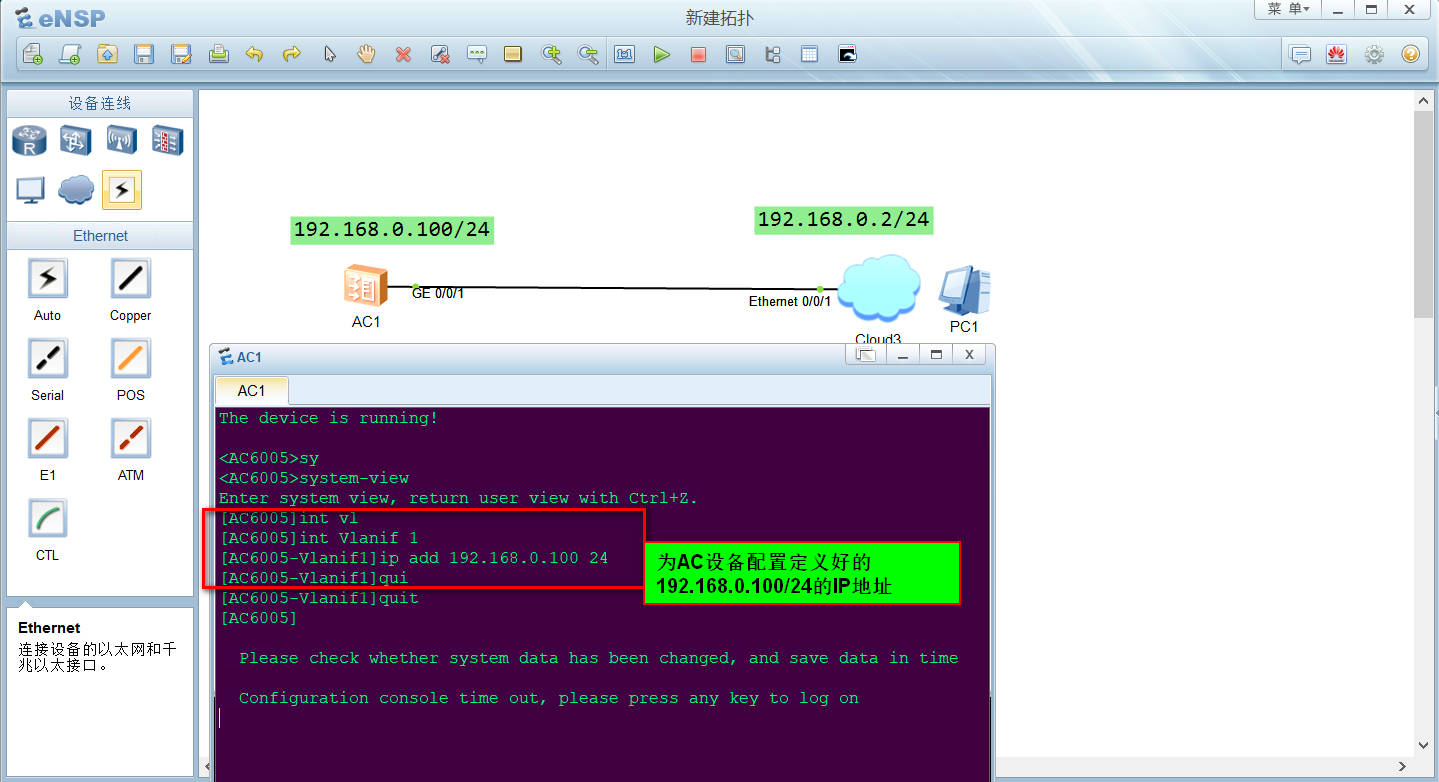Undo last action with undo arrow
This screenshot has height=782, width=1439.
[254, 55]
